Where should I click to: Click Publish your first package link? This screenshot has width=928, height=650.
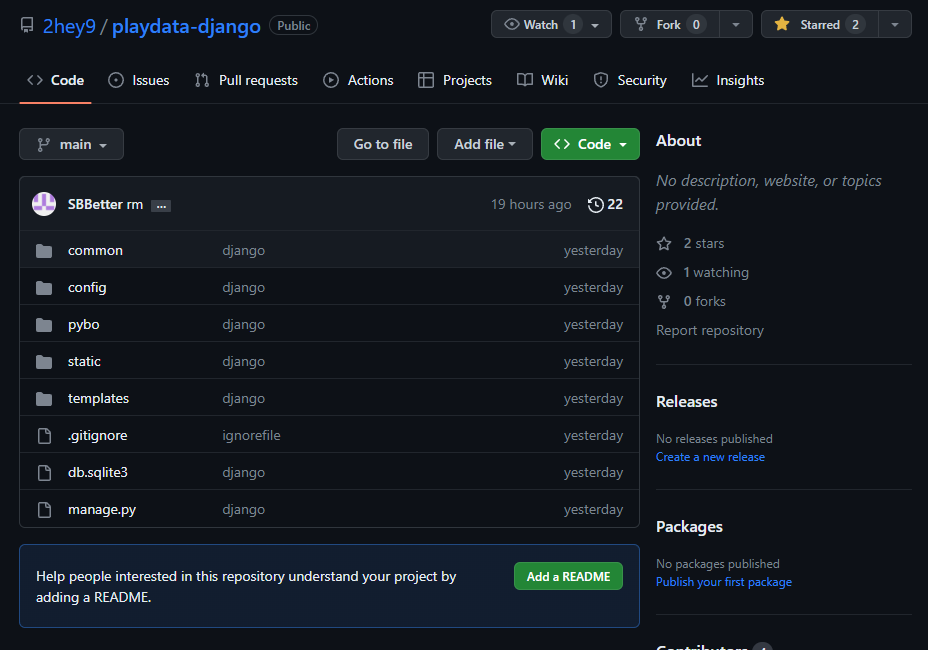(x=724, y=582)
